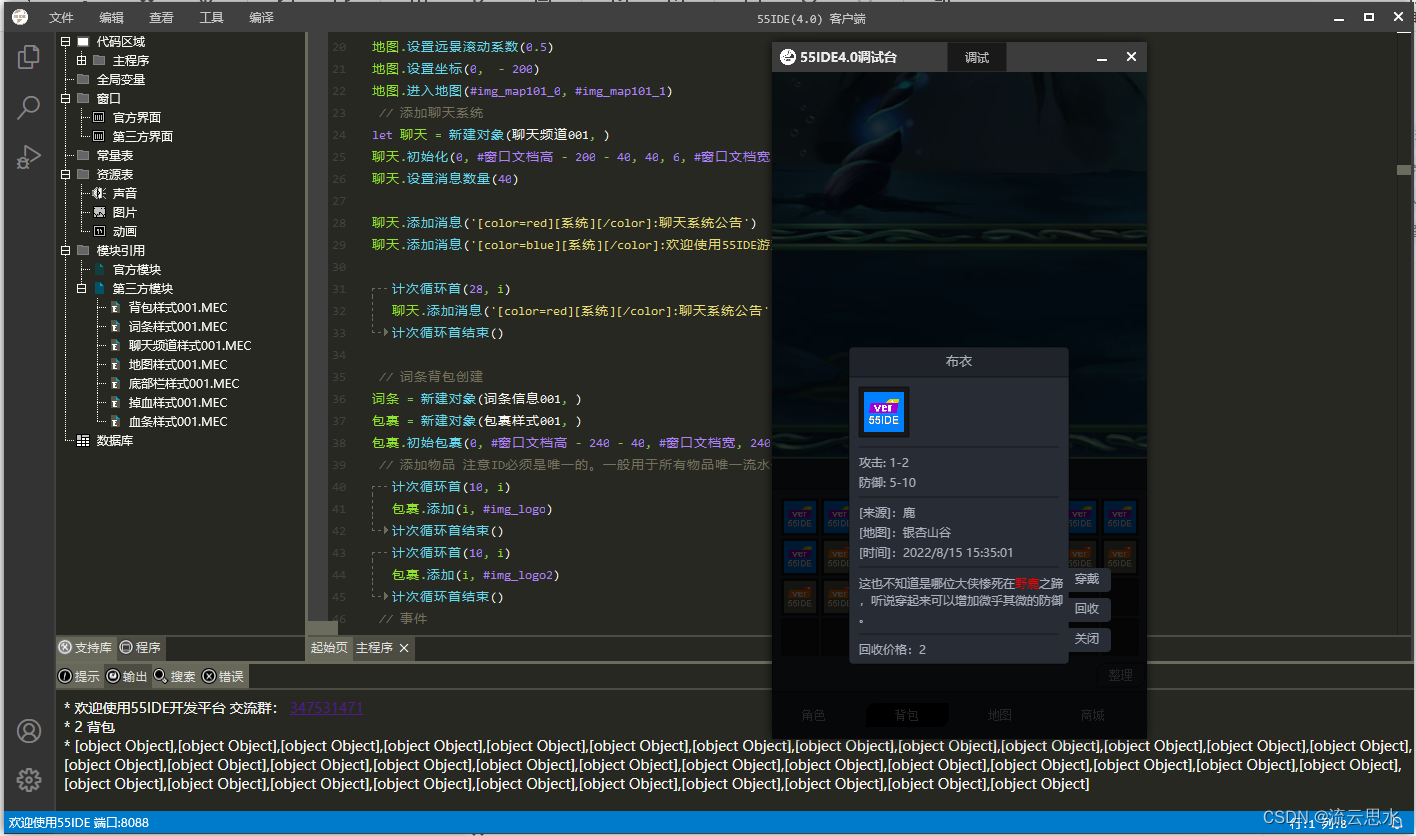Open the file explorer icon in activity bar
Screen dimensions: 1416x836
point(28,57)
